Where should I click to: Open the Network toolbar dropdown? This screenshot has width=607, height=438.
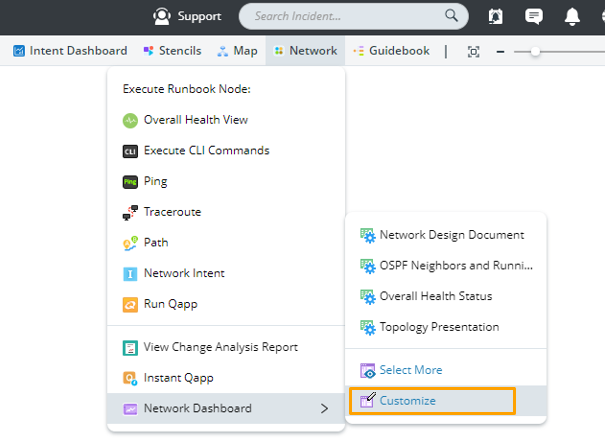(305, 51)
